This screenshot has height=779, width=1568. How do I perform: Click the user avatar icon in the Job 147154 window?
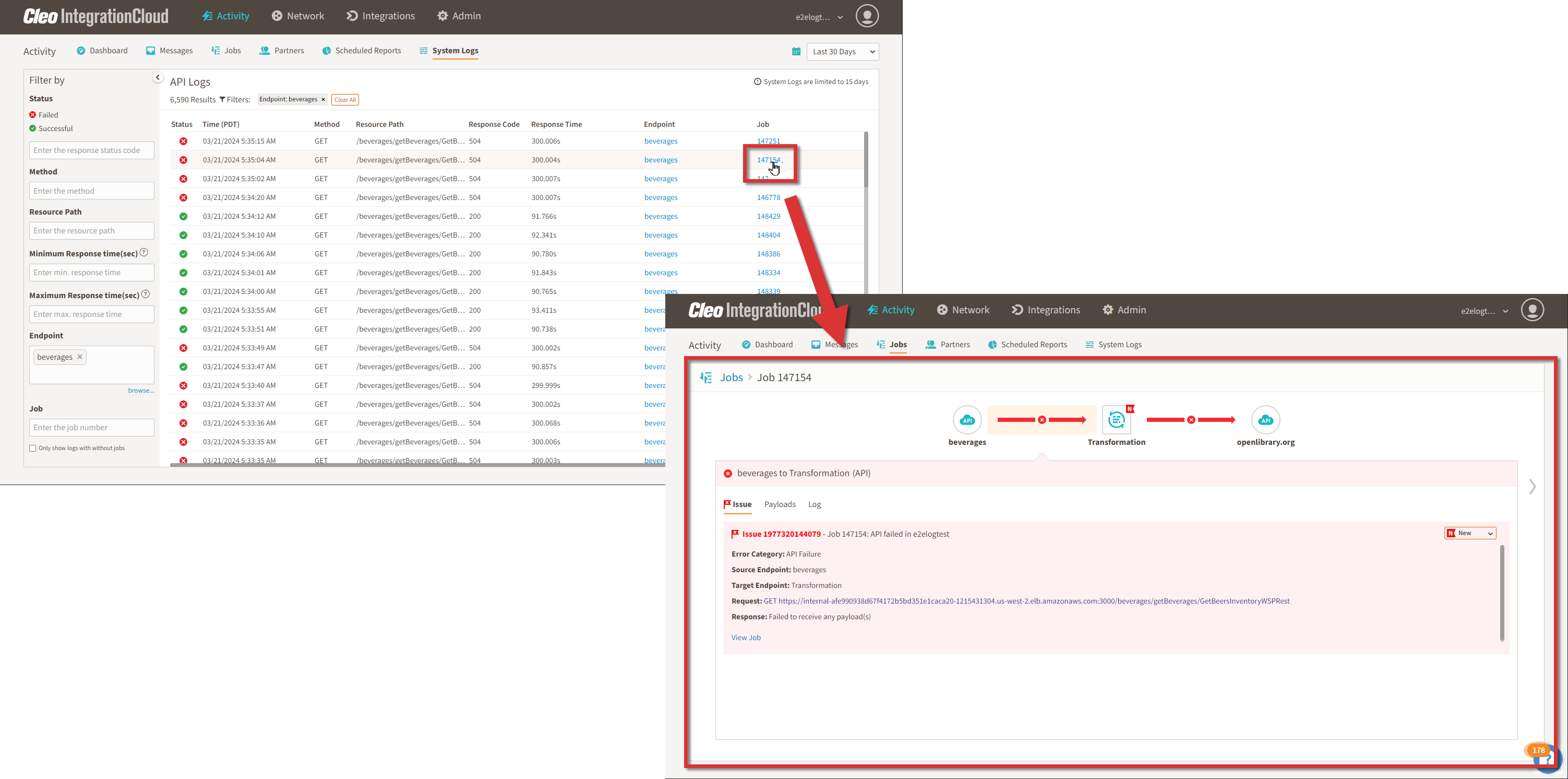coord(1532,310)
